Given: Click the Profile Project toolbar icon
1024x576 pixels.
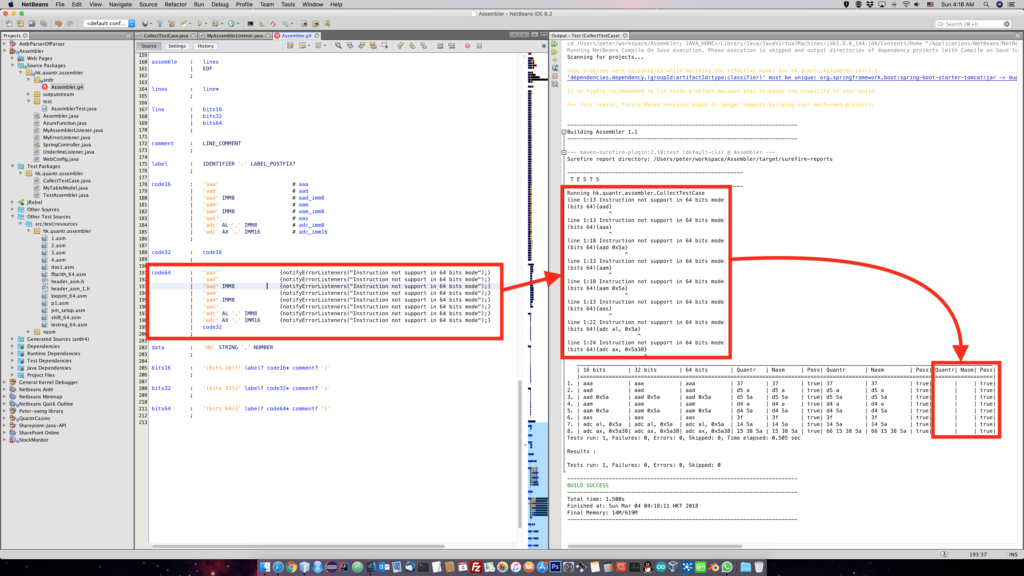Looking at the screenshot, I should pyautogui.click(x=231, y=24).
